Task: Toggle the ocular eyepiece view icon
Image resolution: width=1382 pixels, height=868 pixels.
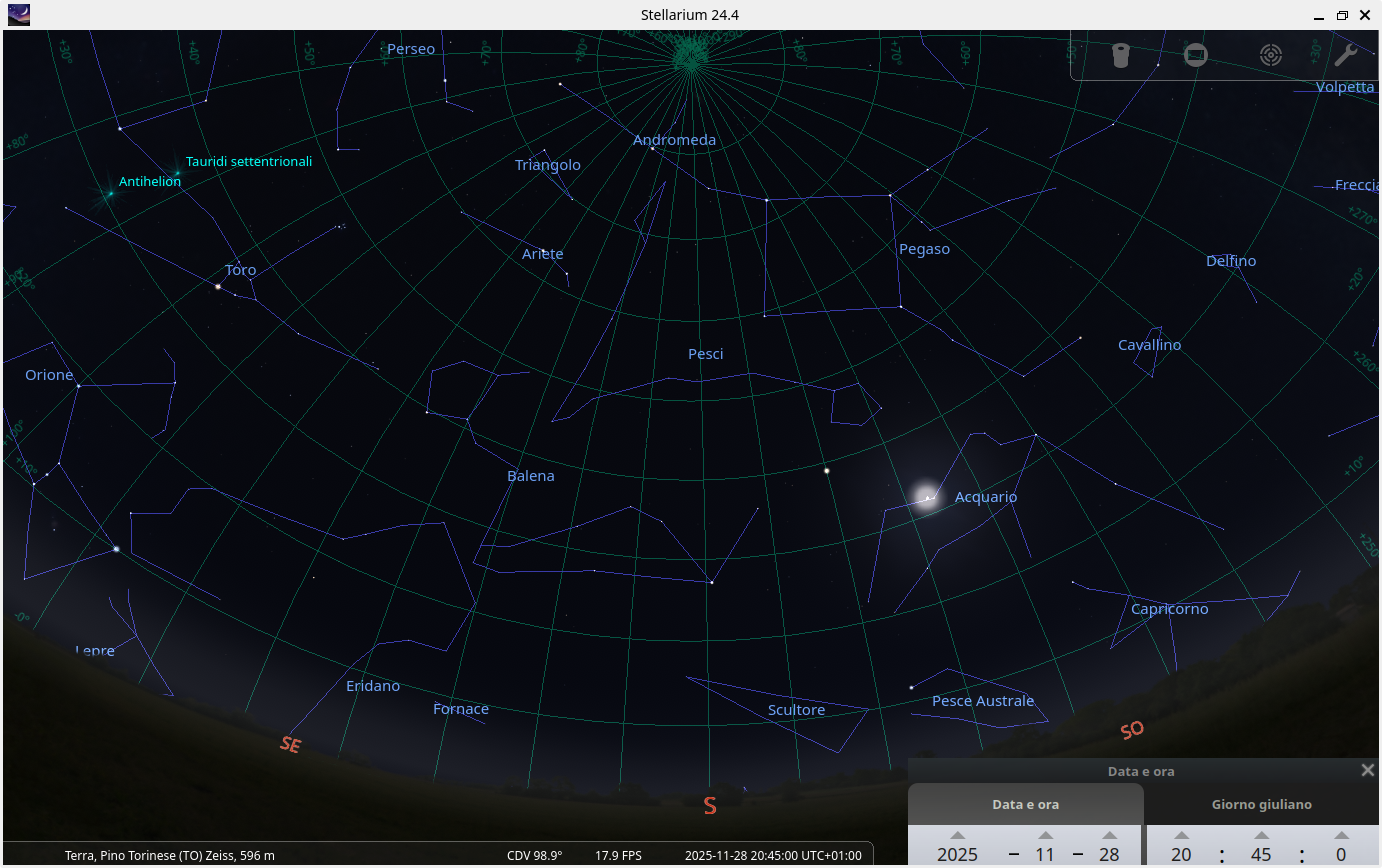Action: coord(1120,55)
